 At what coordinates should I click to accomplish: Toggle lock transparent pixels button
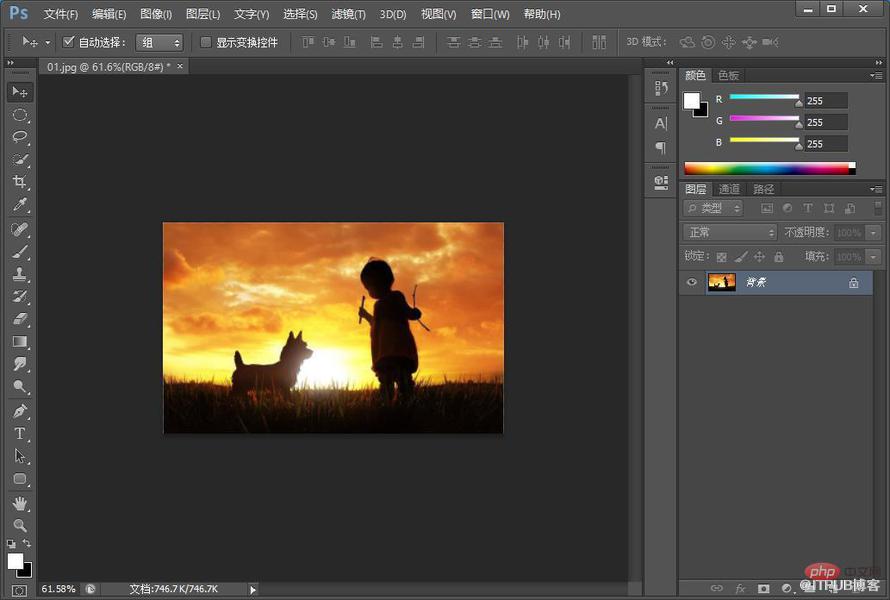pyautogui.click(x=721, y=257)
